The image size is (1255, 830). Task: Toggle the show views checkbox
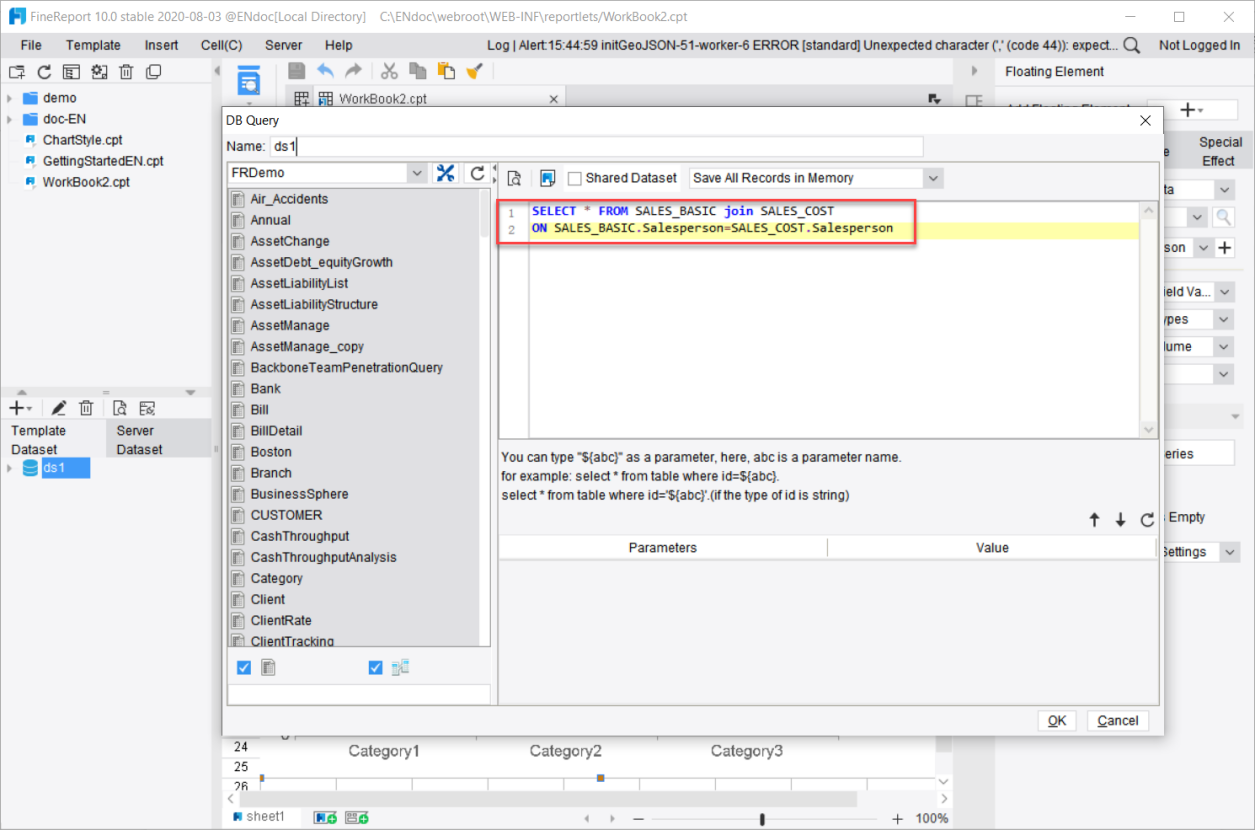pyautogui.click(x=376, y=668)
